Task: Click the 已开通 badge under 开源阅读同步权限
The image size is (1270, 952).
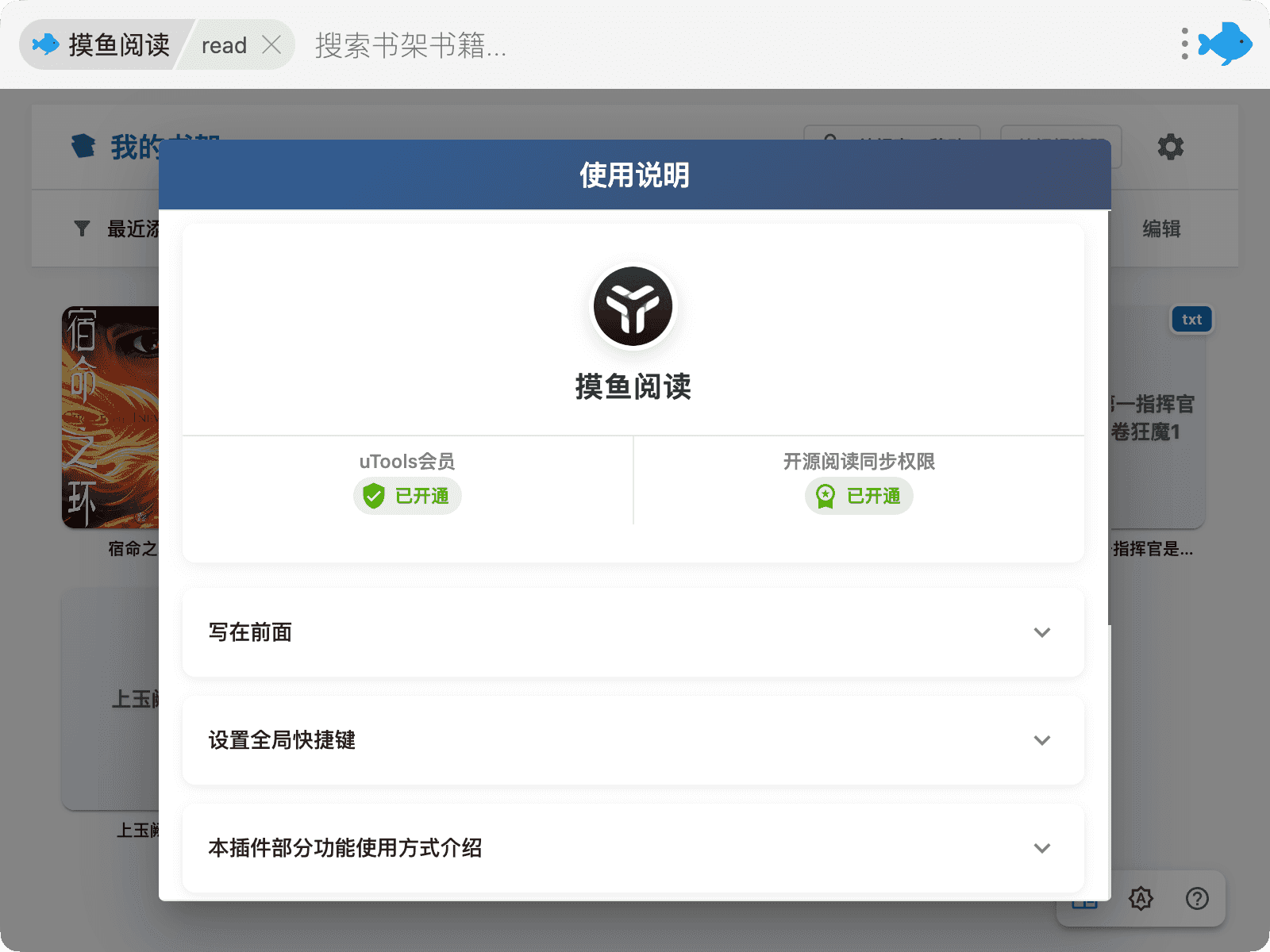Action: click(872, 497)
